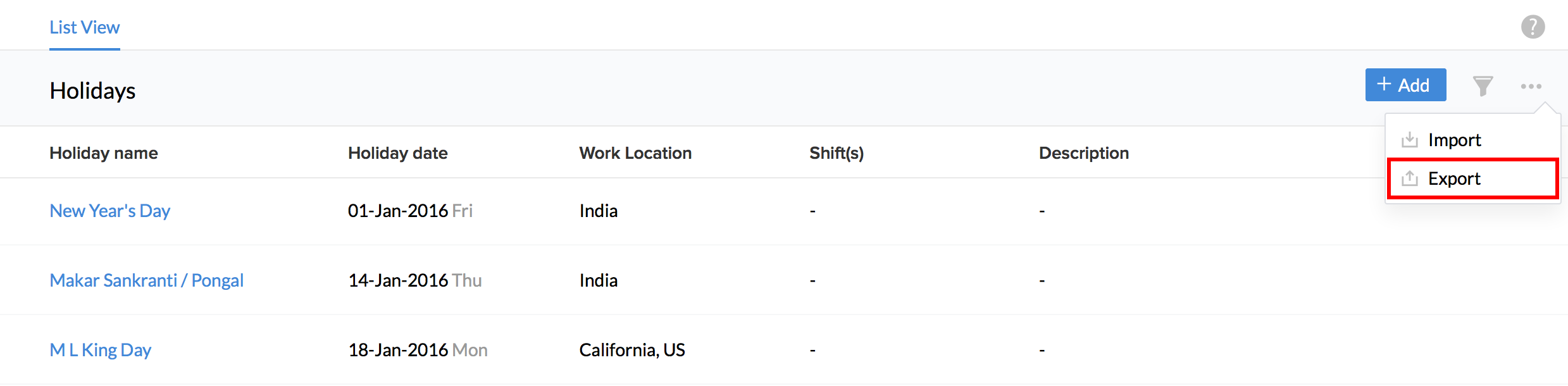Switch to the List View tab
This screenshot has height=386, width=1568.
coord(85,27)
